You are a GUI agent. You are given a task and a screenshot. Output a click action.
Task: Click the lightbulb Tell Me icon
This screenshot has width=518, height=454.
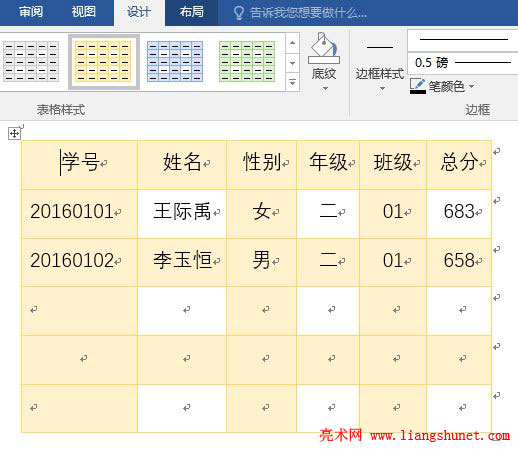point(238,13)
